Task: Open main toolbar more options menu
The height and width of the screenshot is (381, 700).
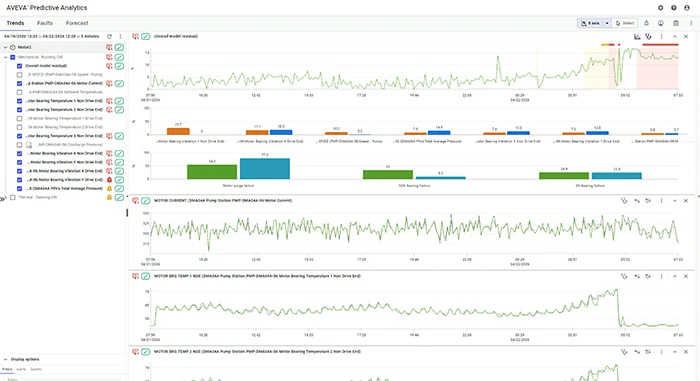Action: (x=691, y=23)
